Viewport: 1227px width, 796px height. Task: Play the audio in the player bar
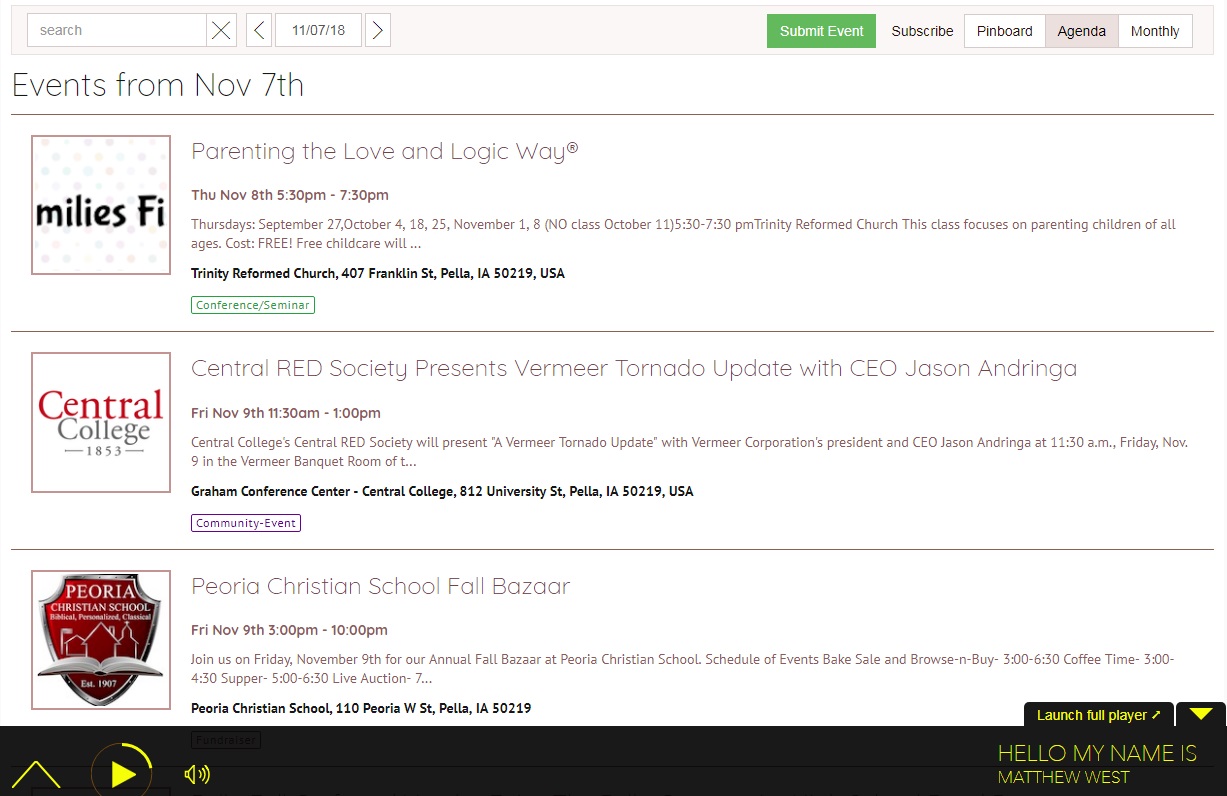(122, 773)
